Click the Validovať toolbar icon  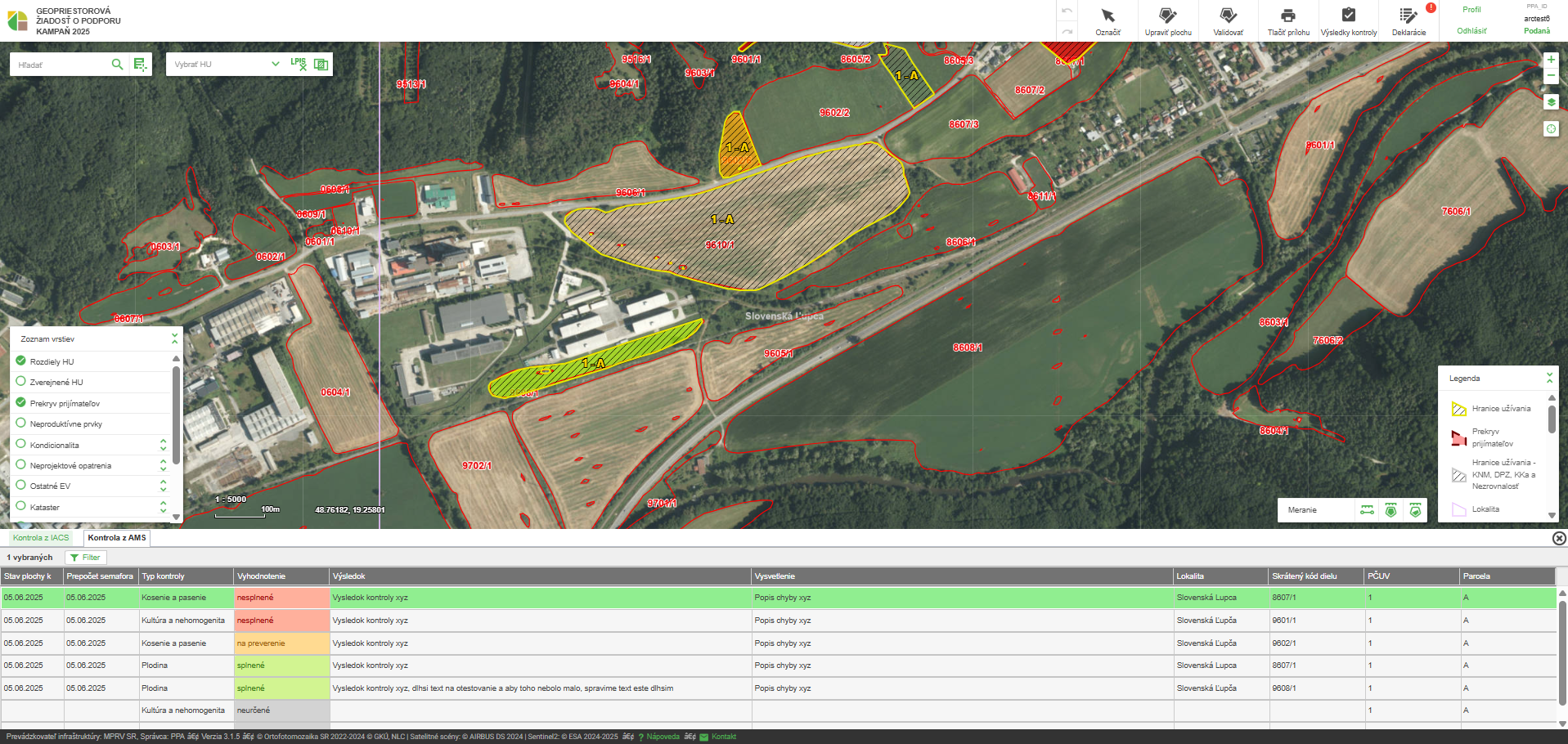click(1228, 20)
